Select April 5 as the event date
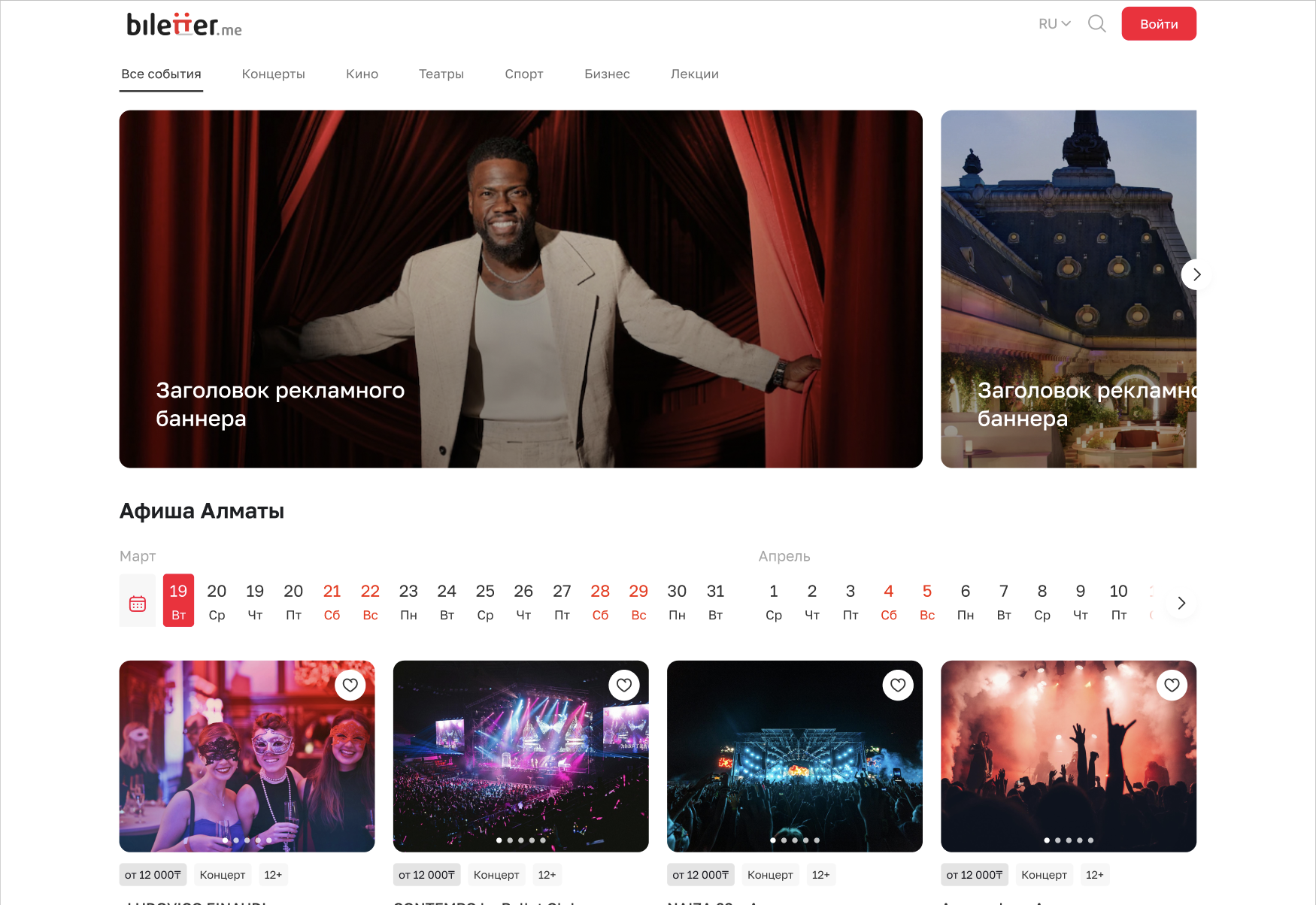1316x905 pixels. pos(926,601)
